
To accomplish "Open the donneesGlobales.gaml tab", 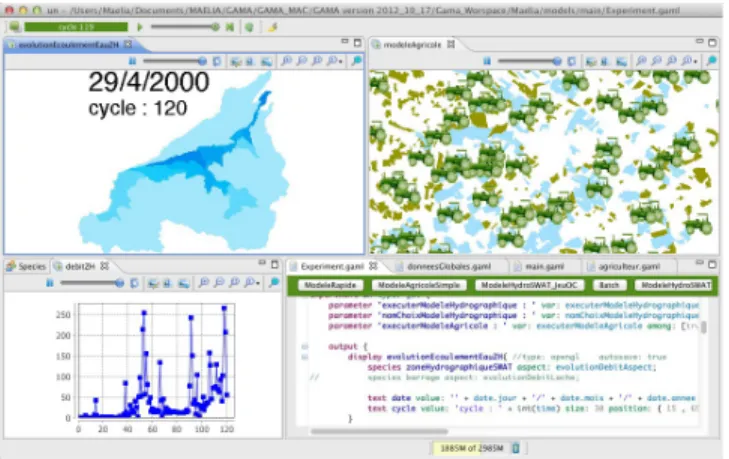I will [x=449, y=266].
